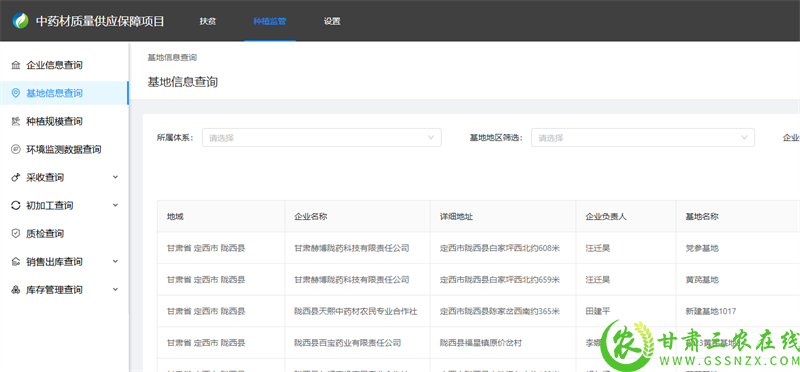Click the 质检查询 shield icon

(16, 233)
